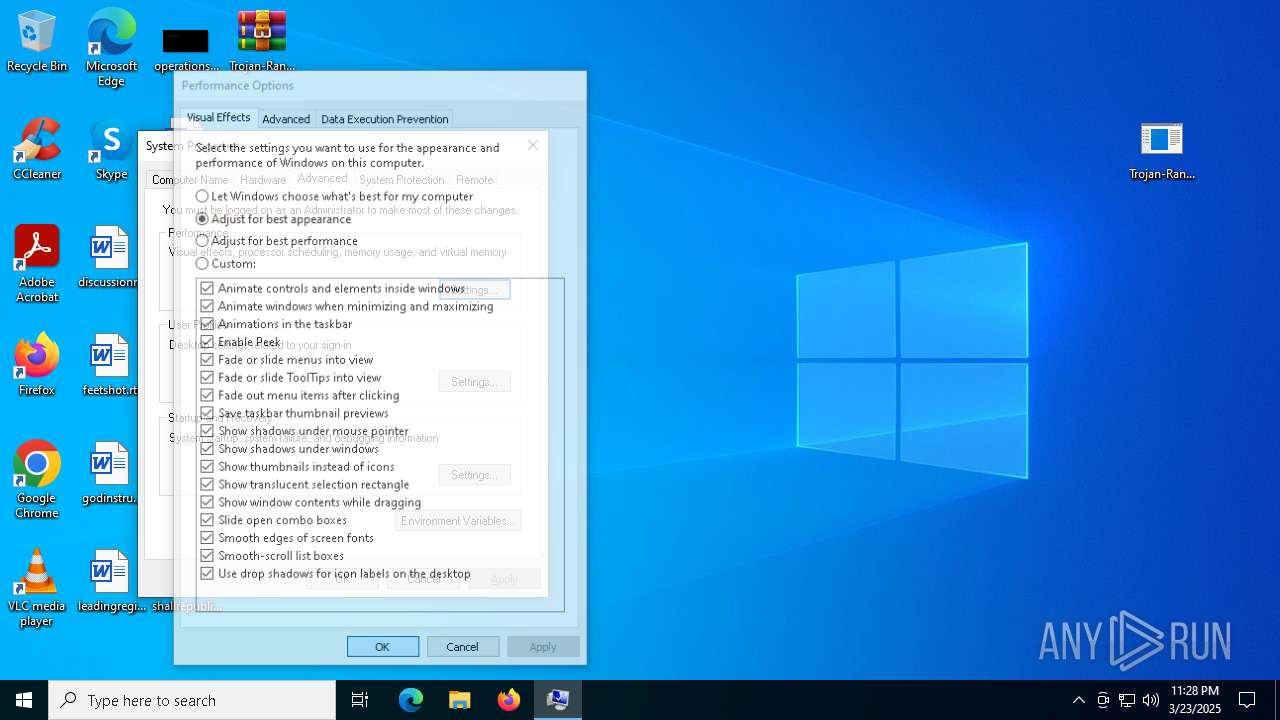Screen dimensions: 1280x720
Task: Open Adobe Acrobat desktop shortcut
Action: 37,264
